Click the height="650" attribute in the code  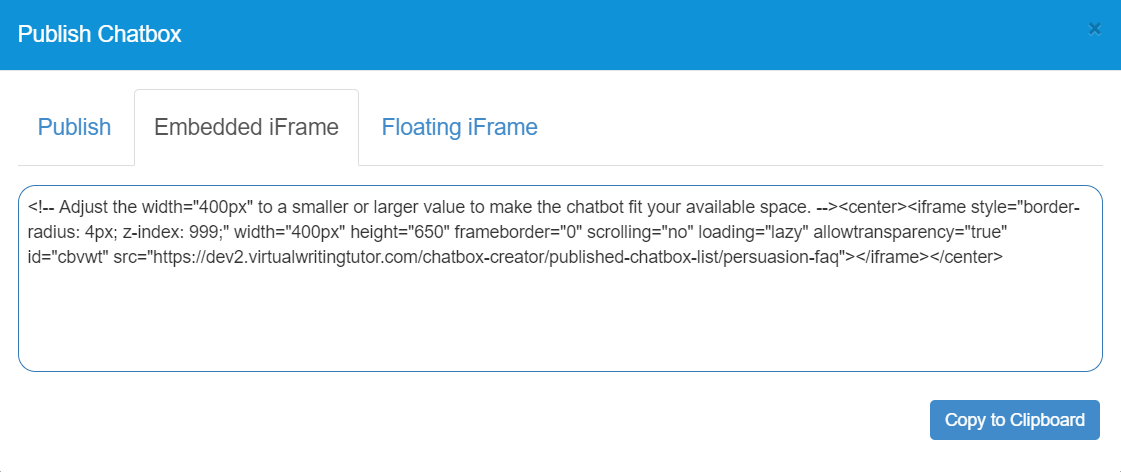pos(398,232)
